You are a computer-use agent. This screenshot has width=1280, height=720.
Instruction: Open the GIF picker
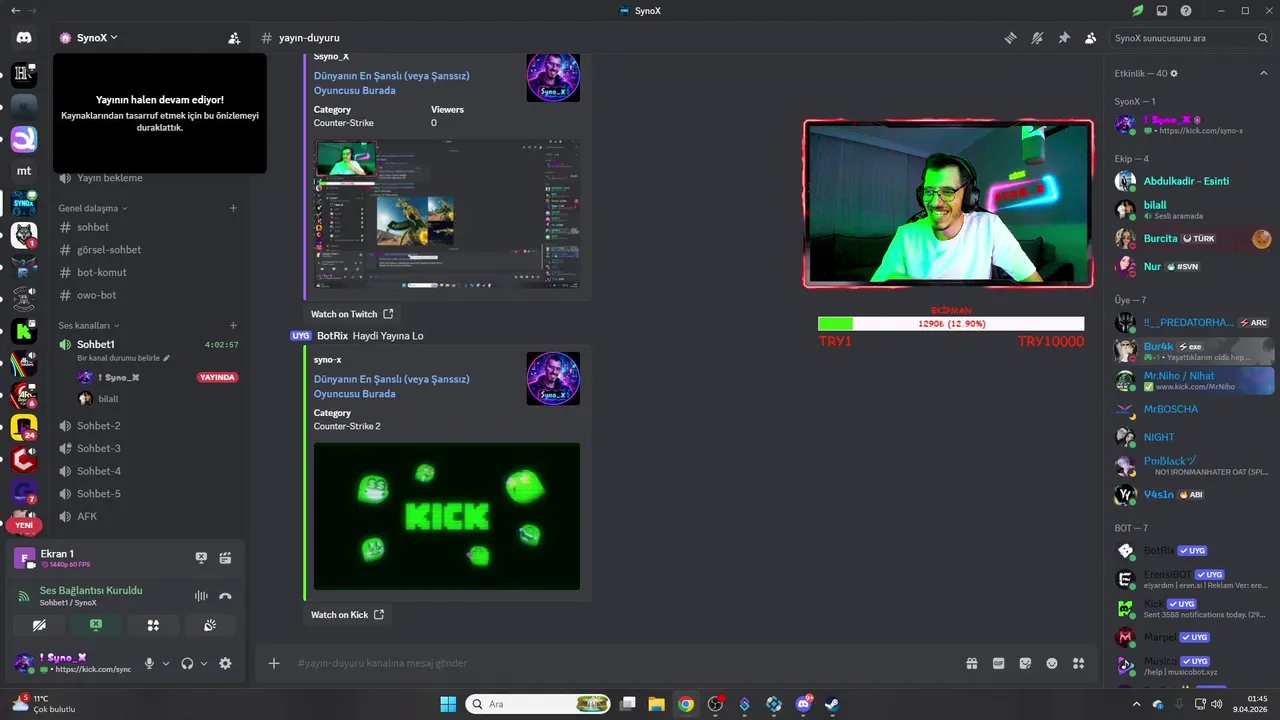998,663
